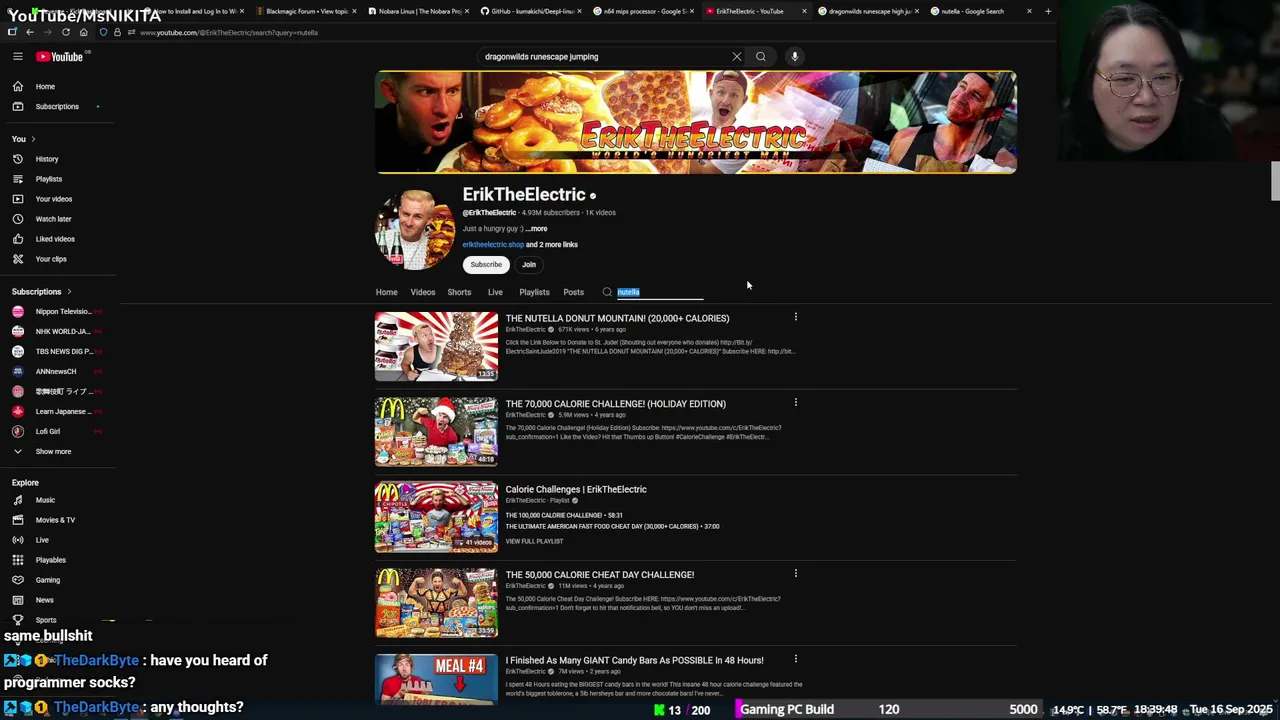Click the ErikTheElectric channel avatar
The height and width of the screenshot is (720, 1280).
click(x=414, y=229)
